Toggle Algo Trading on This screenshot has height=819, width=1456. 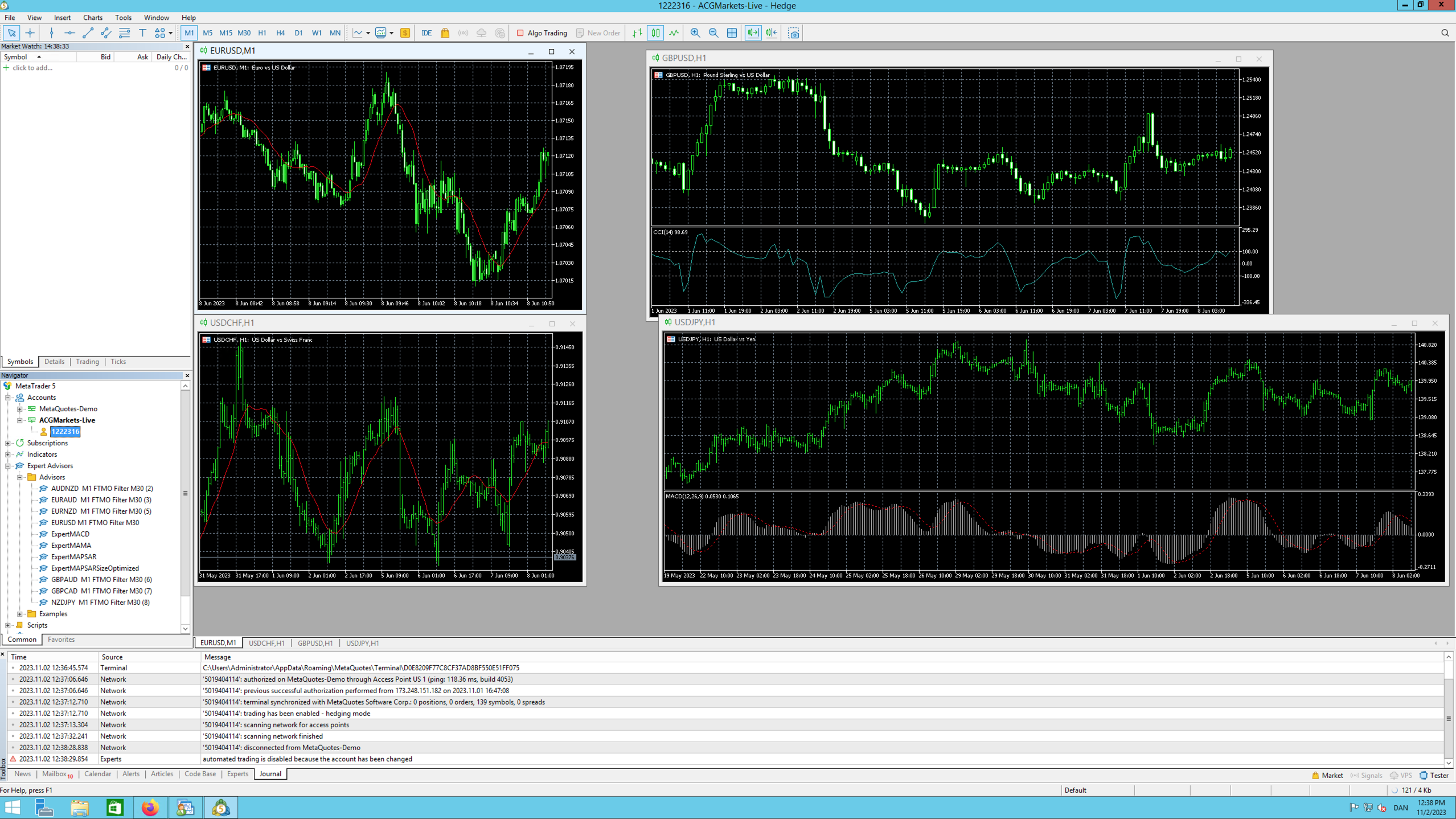tap(542, 33)
